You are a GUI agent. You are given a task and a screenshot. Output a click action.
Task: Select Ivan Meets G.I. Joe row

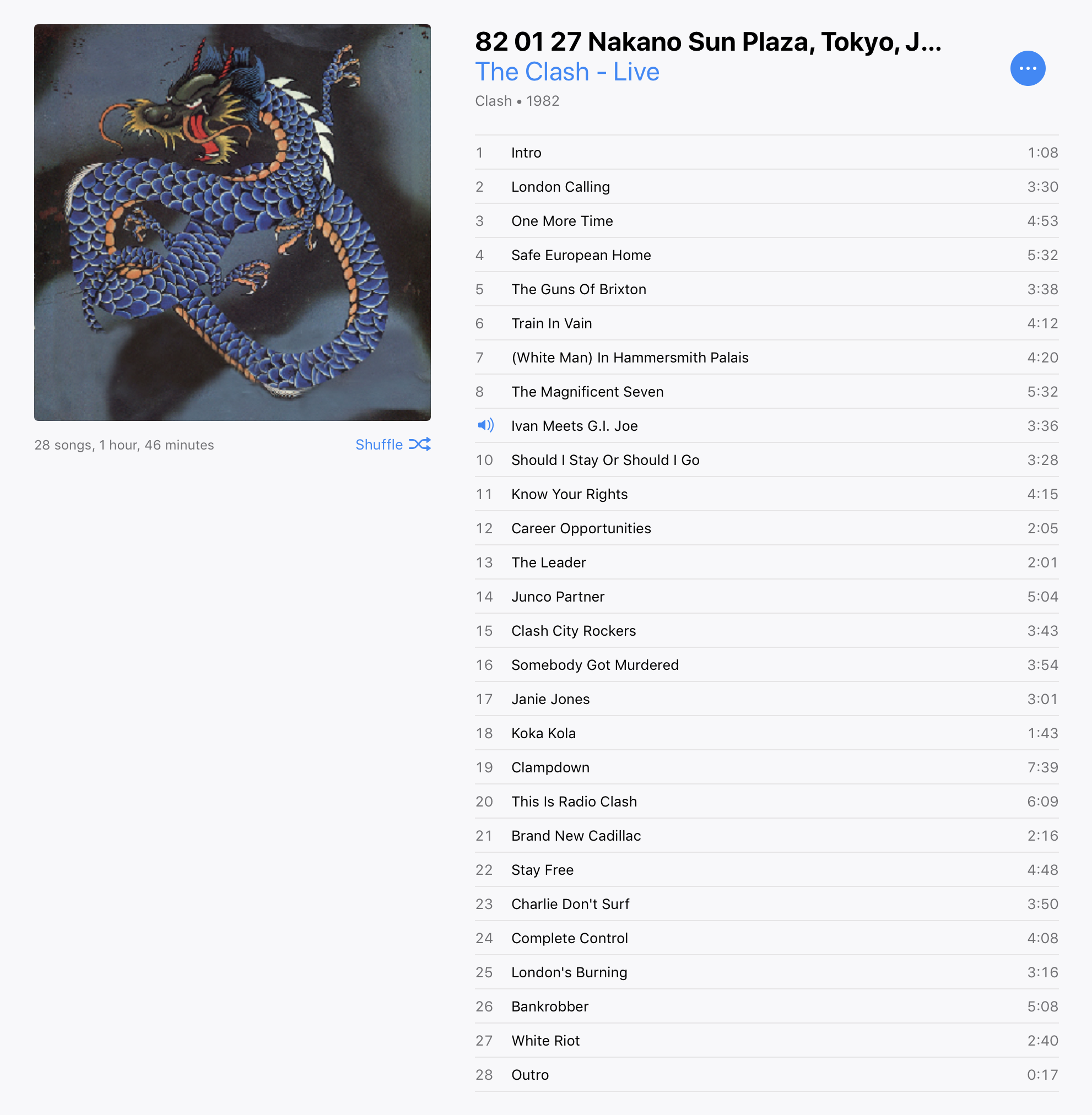[x=766, y=426]
